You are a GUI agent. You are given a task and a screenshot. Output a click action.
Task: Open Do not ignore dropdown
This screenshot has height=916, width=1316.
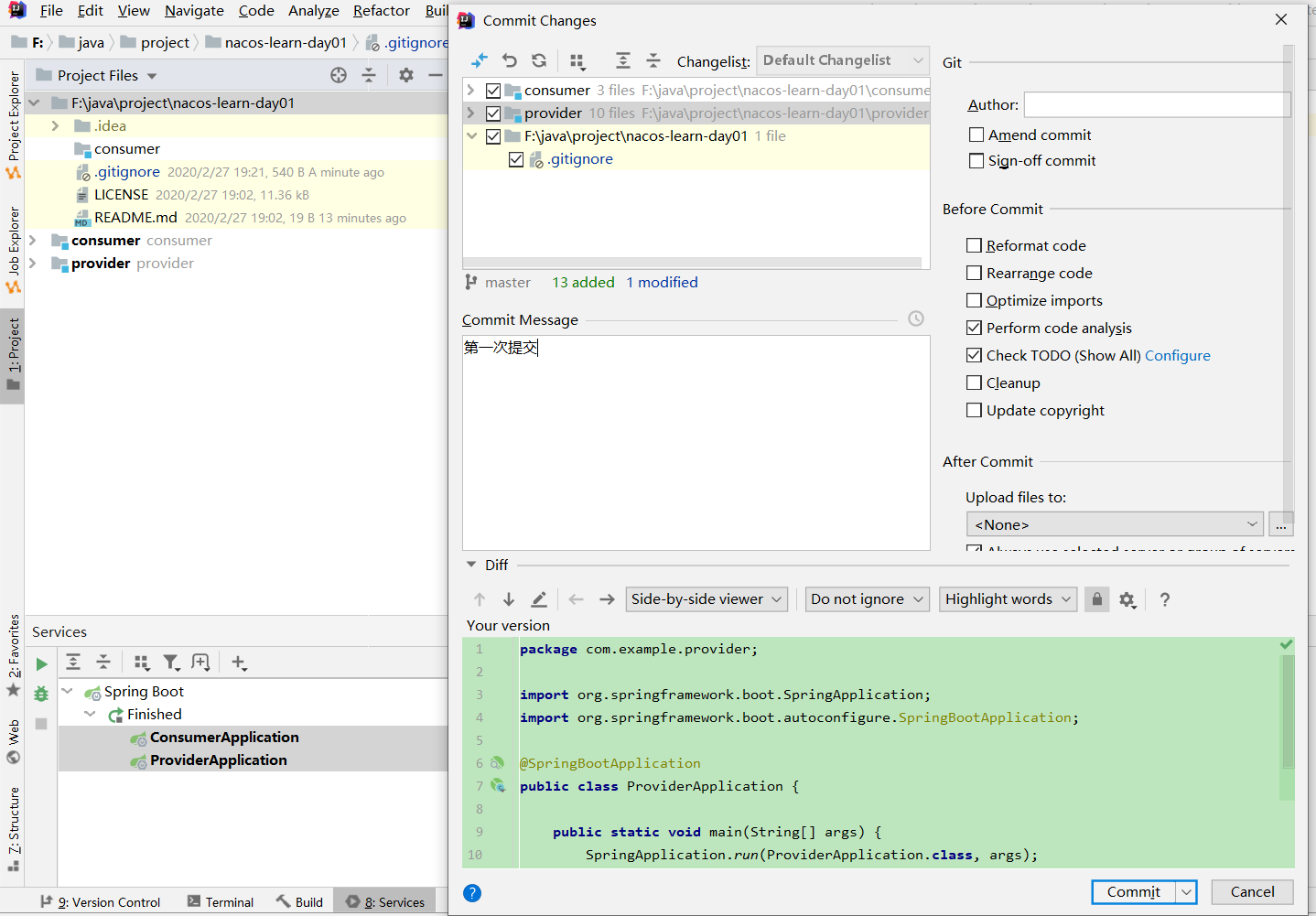pos(868,599)
